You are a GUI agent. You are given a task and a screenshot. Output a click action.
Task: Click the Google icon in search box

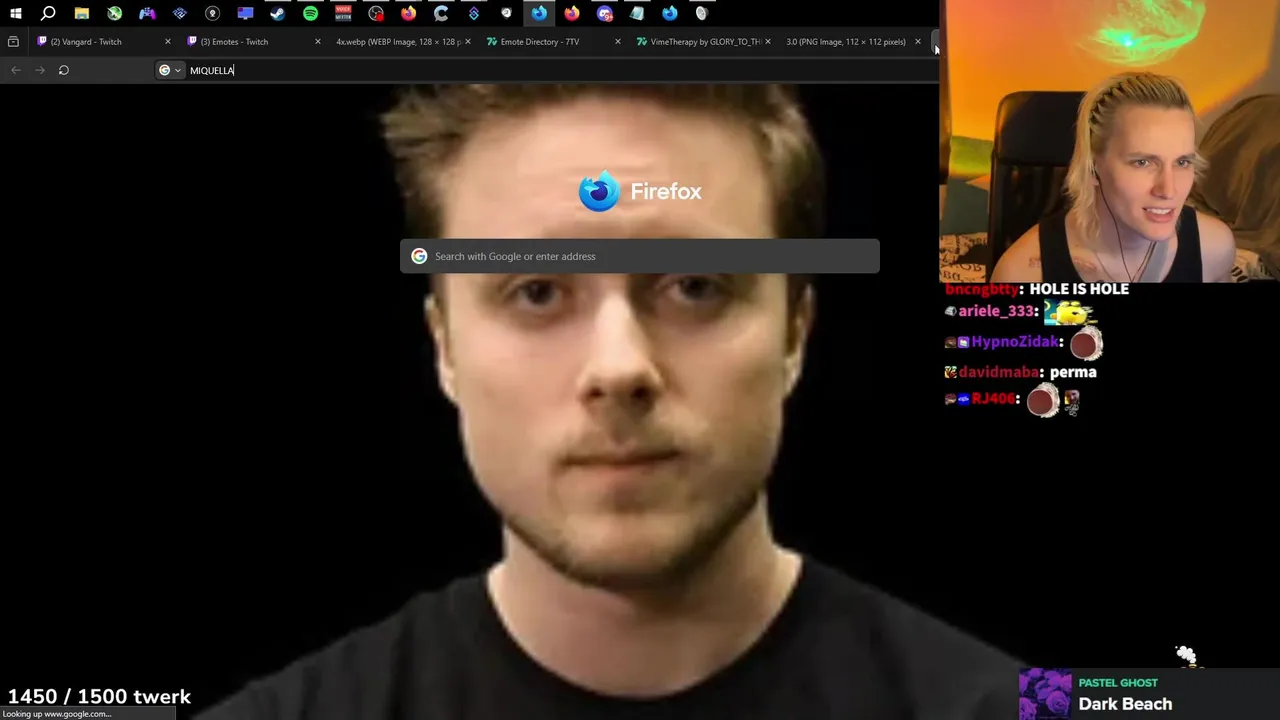pos(419,256)
